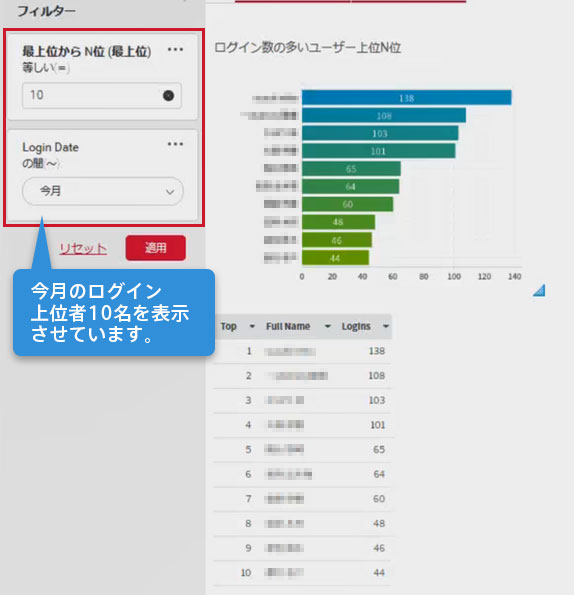Click the Logins column header
The width and height of the screenshot is (574, 595).
click(356, 326)
